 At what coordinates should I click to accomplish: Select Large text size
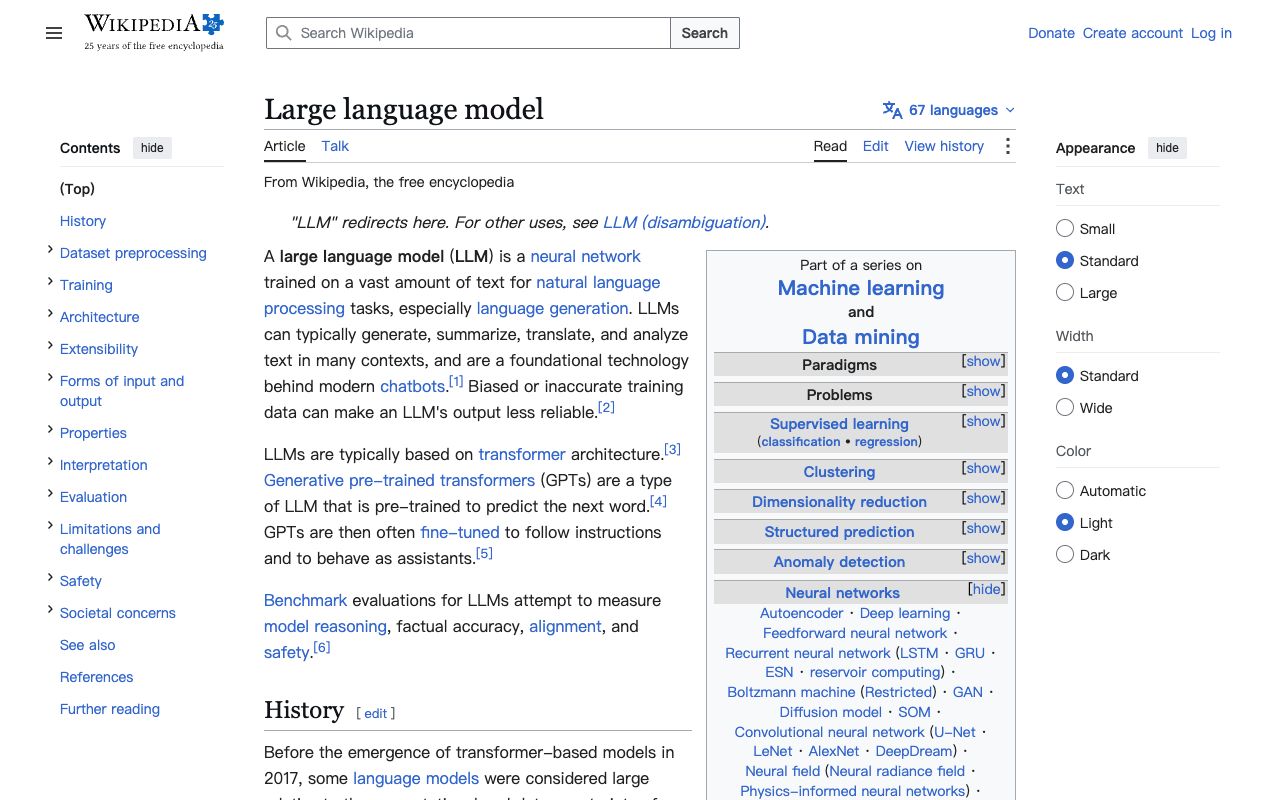tap(1065, 293)
